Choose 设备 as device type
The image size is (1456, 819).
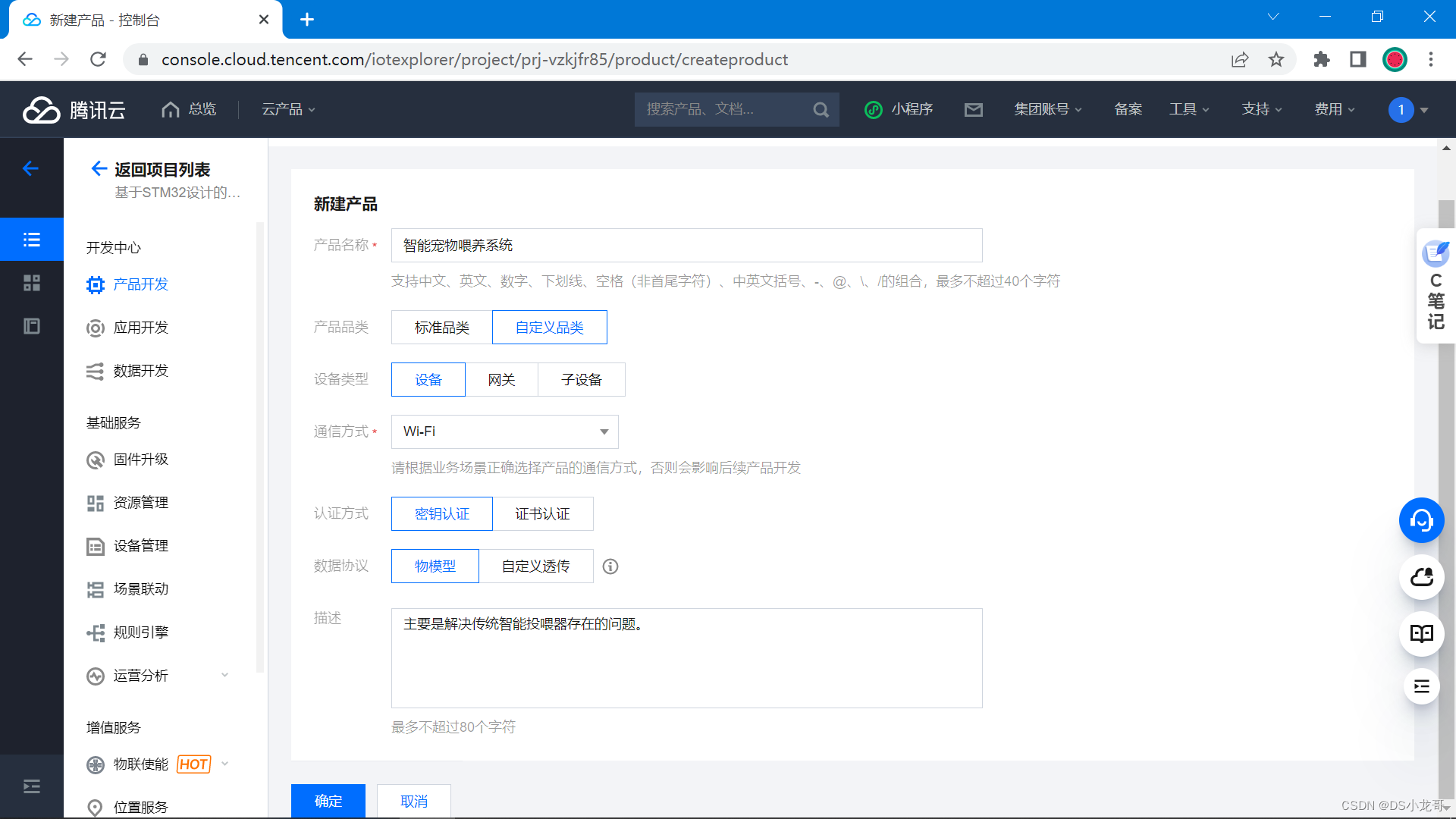click(428, 380)
